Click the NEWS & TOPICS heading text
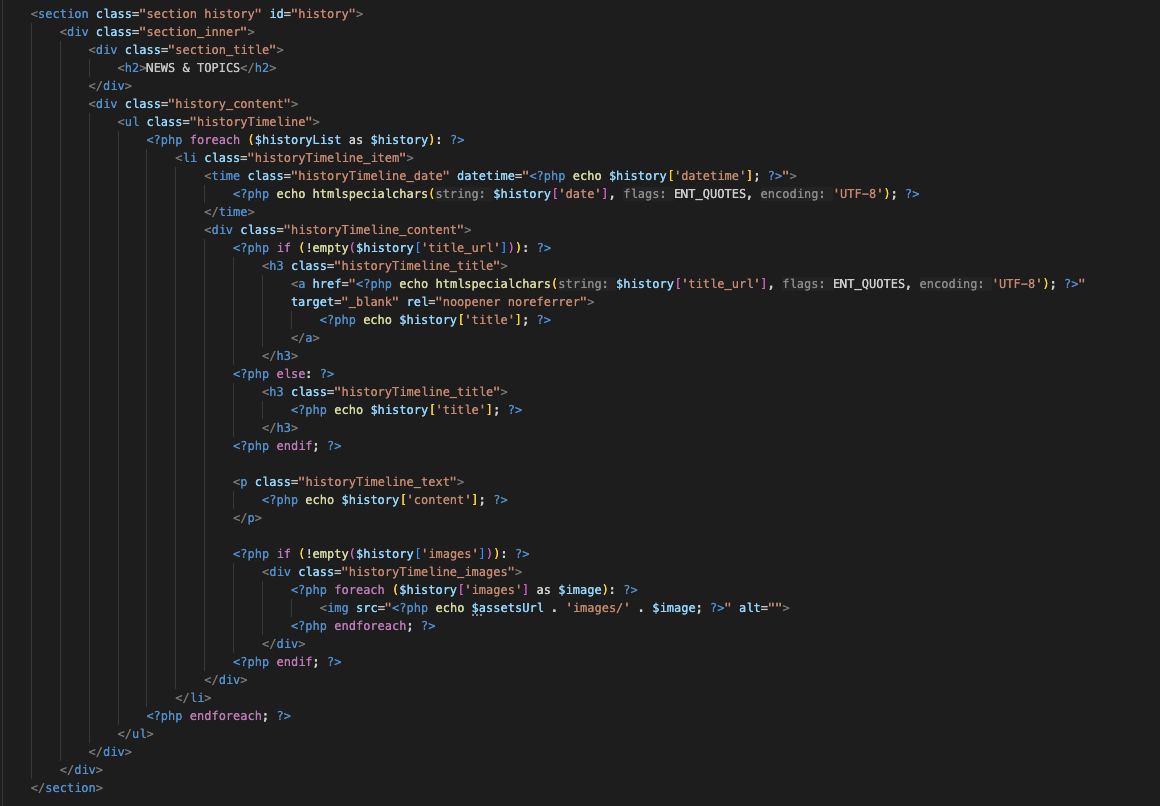 (x=192, y=68)
